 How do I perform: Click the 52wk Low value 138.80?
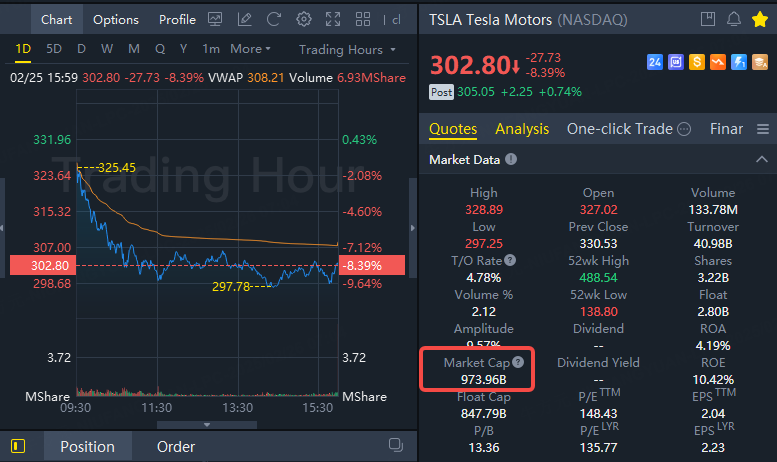599,311
